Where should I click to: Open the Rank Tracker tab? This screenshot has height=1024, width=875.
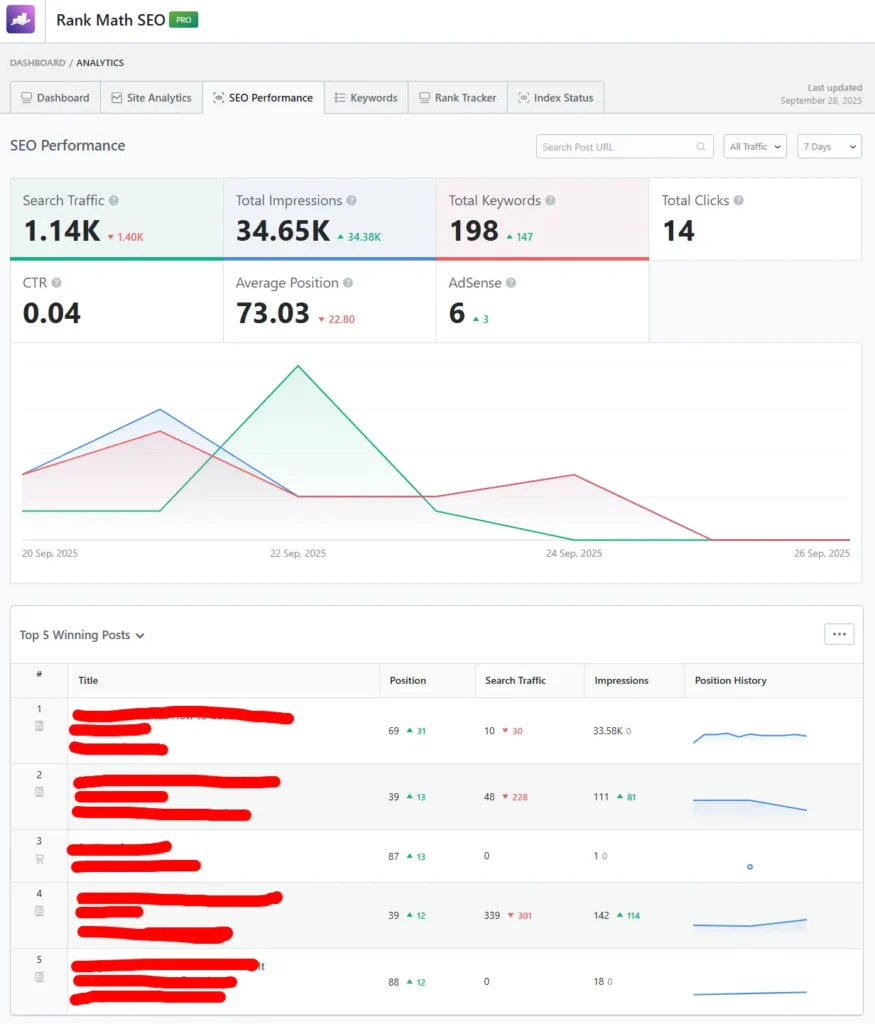457,98
